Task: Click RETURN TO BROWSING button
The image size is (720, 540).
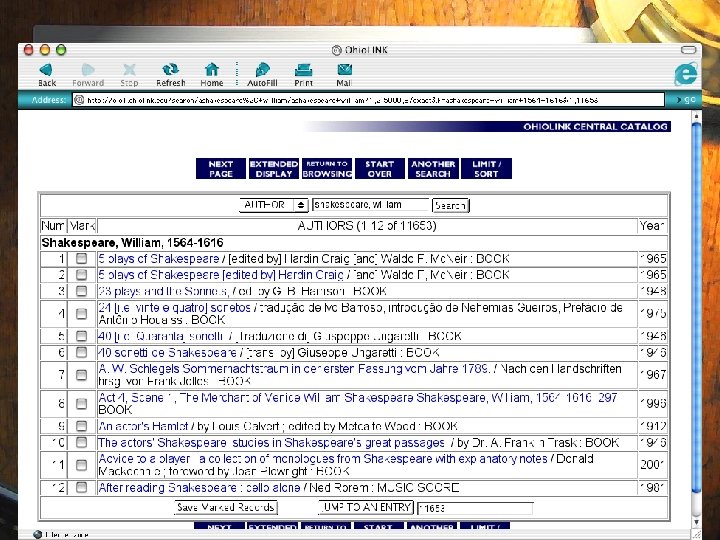Action: pos(327,169)
